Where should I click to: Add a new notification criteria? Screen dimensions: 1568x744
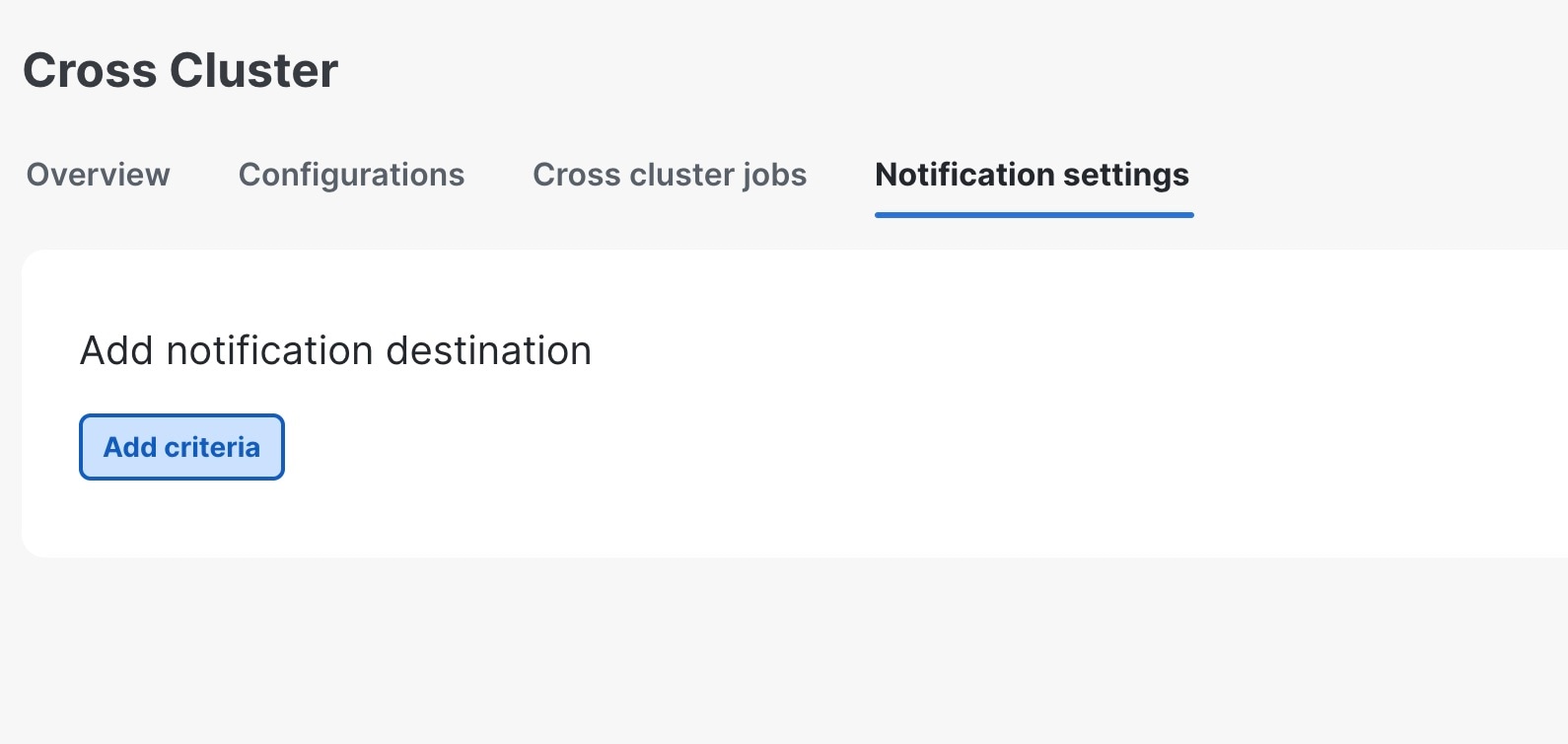181,447
